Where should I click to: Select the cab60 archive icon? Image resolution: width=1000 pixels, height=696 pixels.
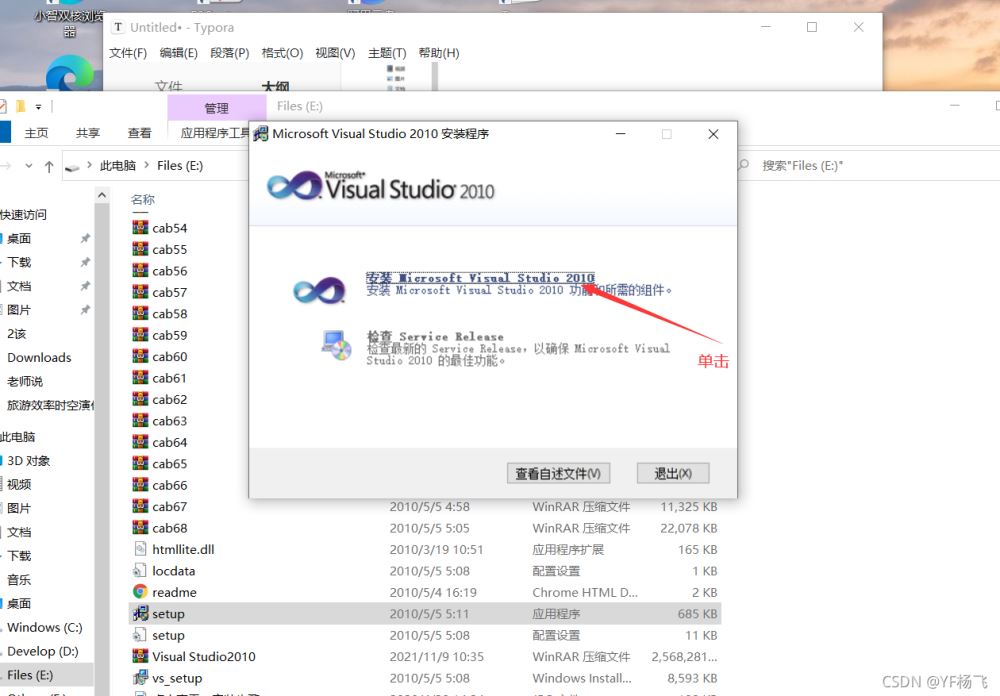[140, 356]
